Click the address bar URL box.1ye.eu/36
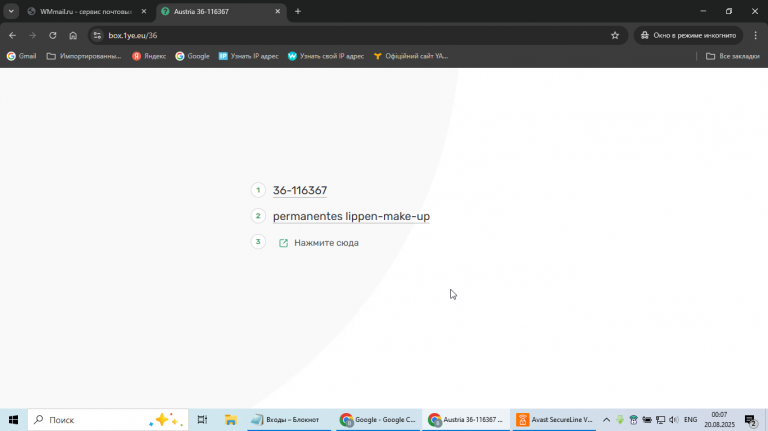The height and width of the screenshot is (431, 768). point(133,35)
